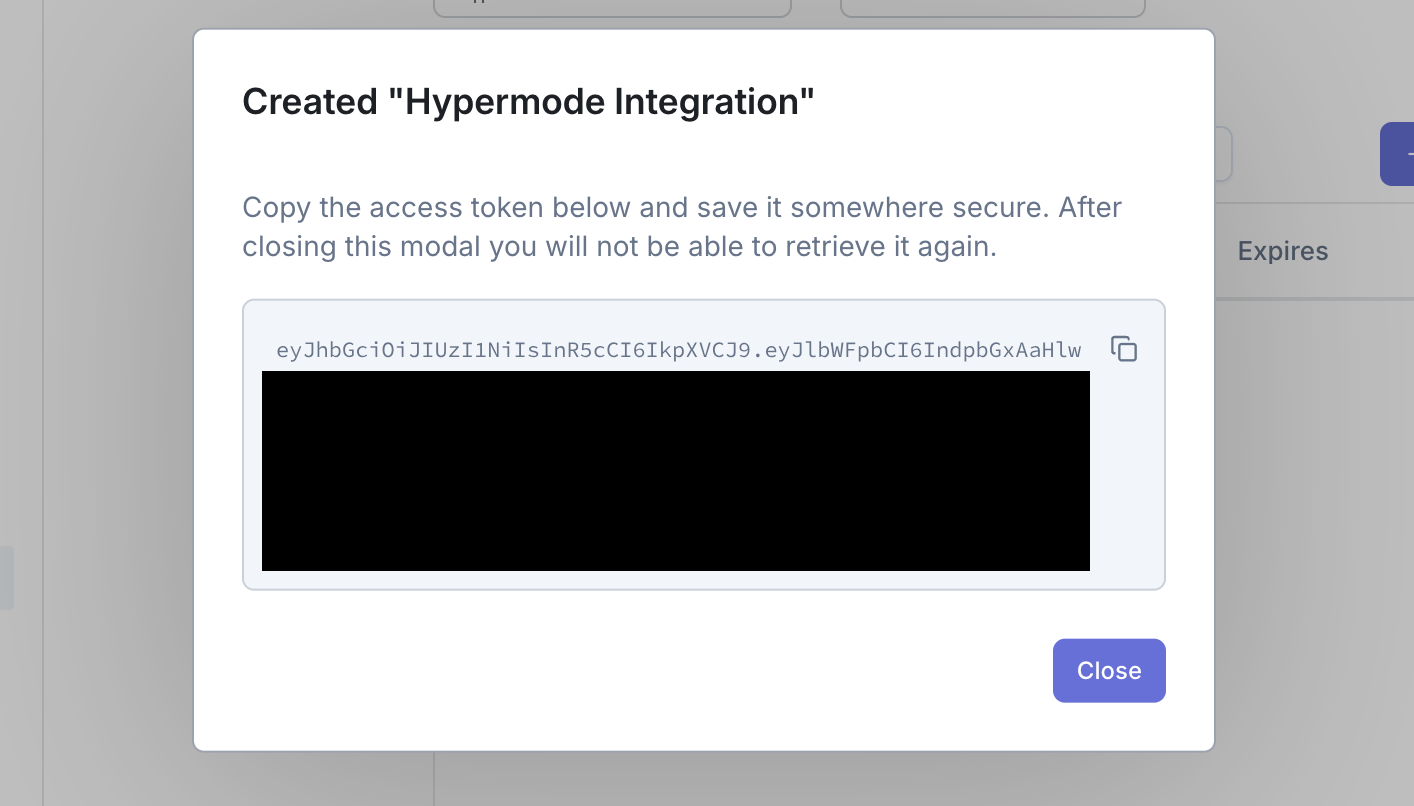Click the redacted black token area

tap(676, 471)
